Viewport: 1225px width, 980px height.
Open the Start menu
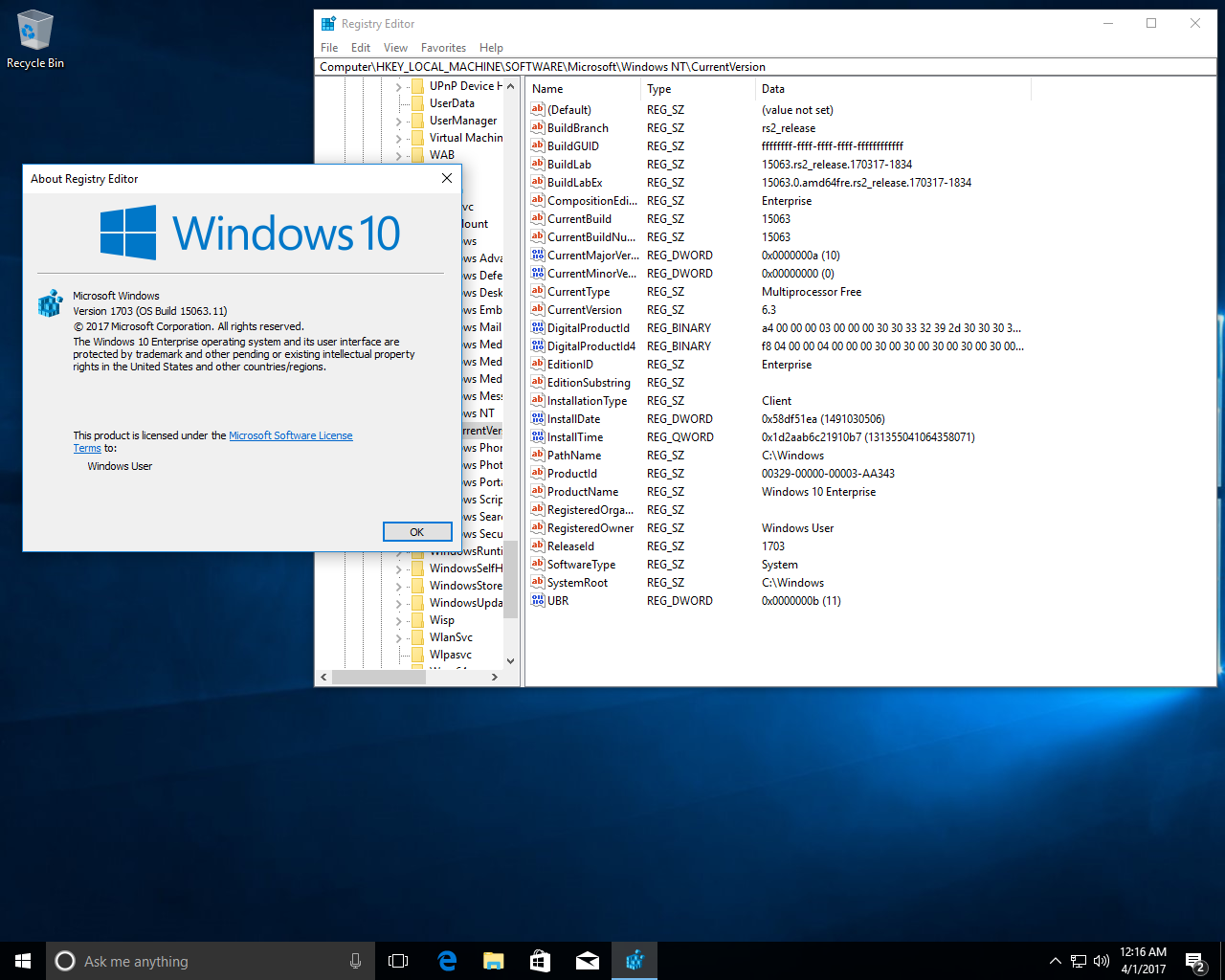(x=23, y=961)
